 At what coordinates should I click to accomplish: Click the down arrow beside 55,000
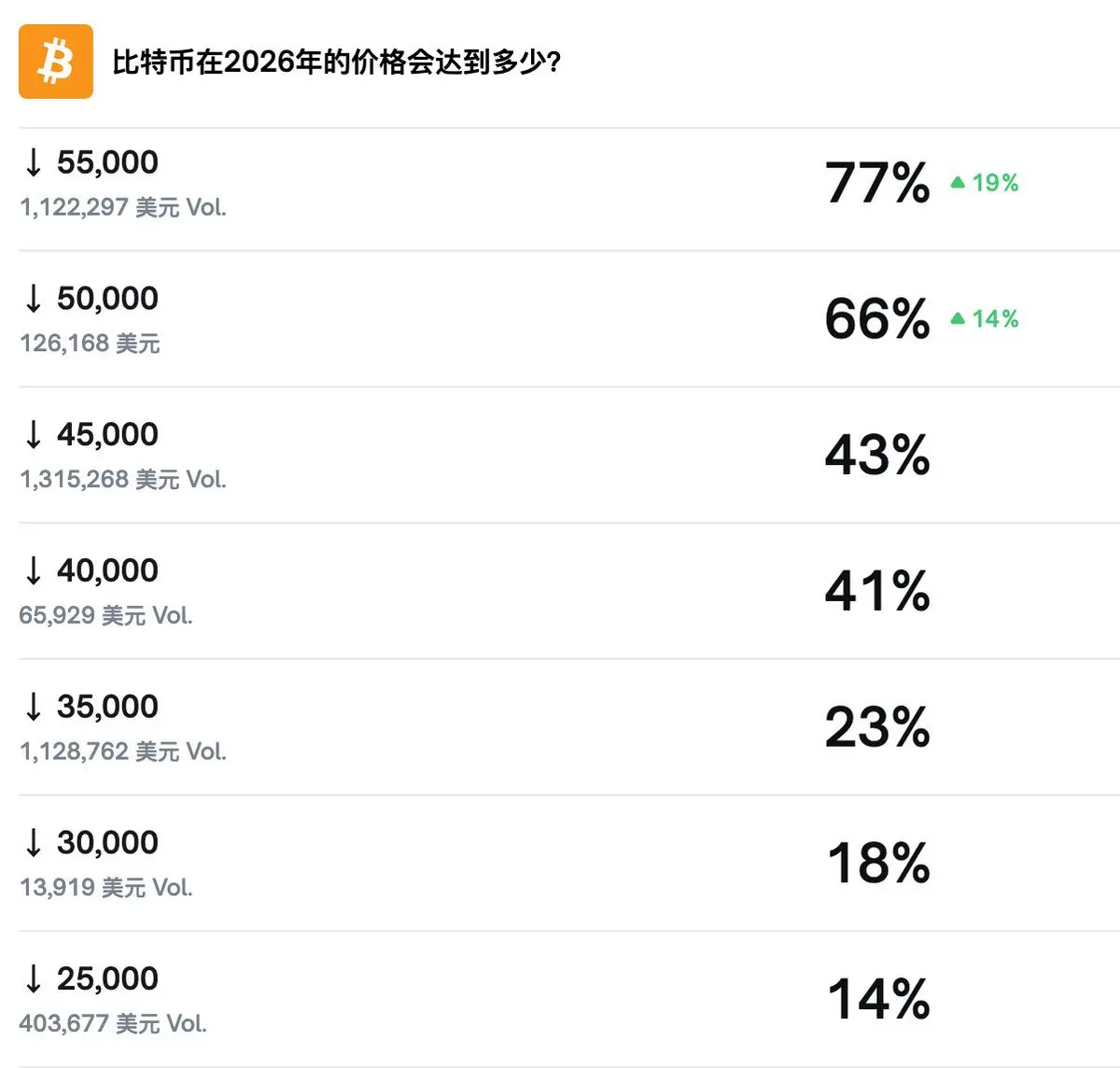[34, 162]
